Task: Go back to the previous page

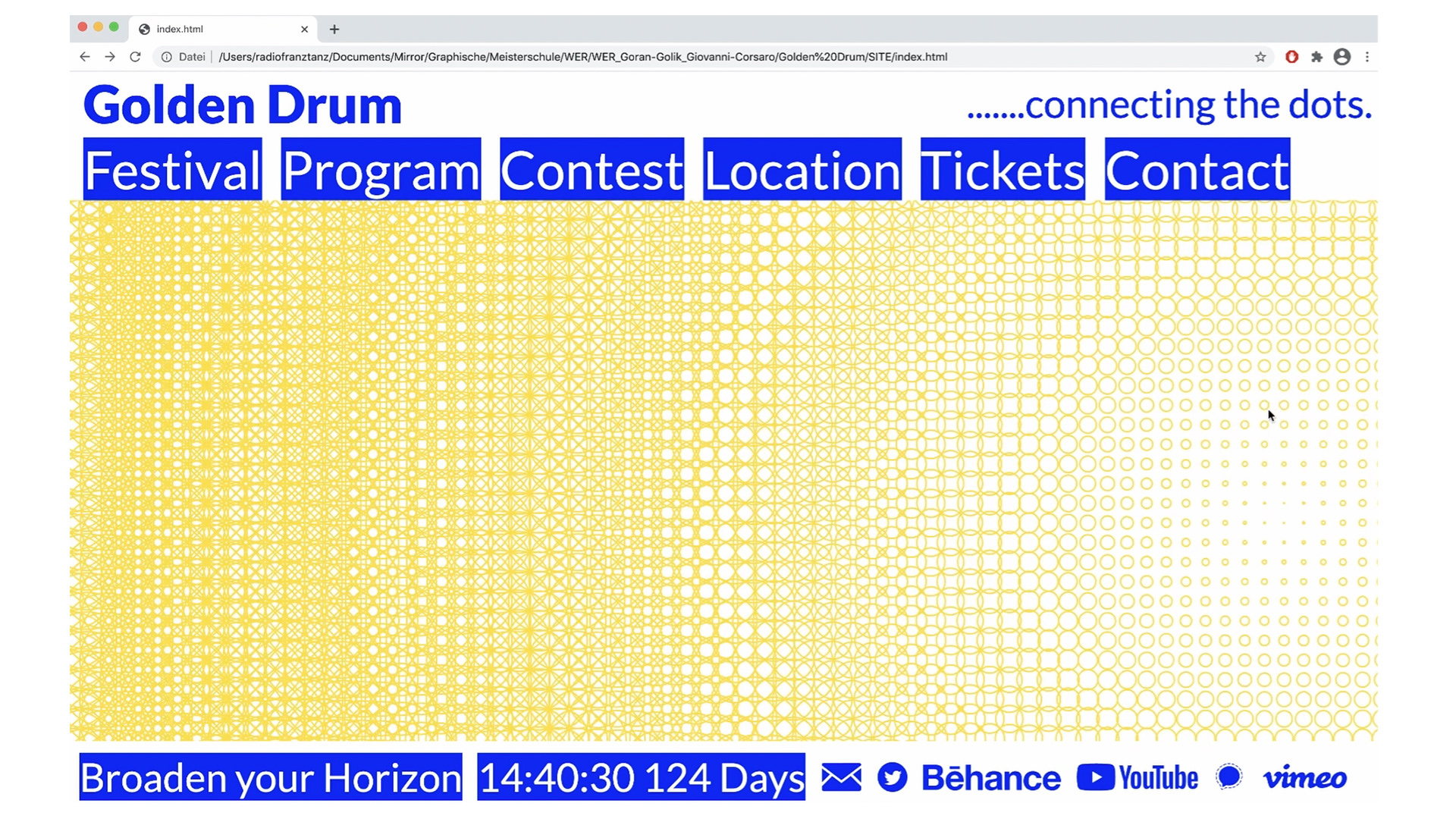Action: point(85,57)
